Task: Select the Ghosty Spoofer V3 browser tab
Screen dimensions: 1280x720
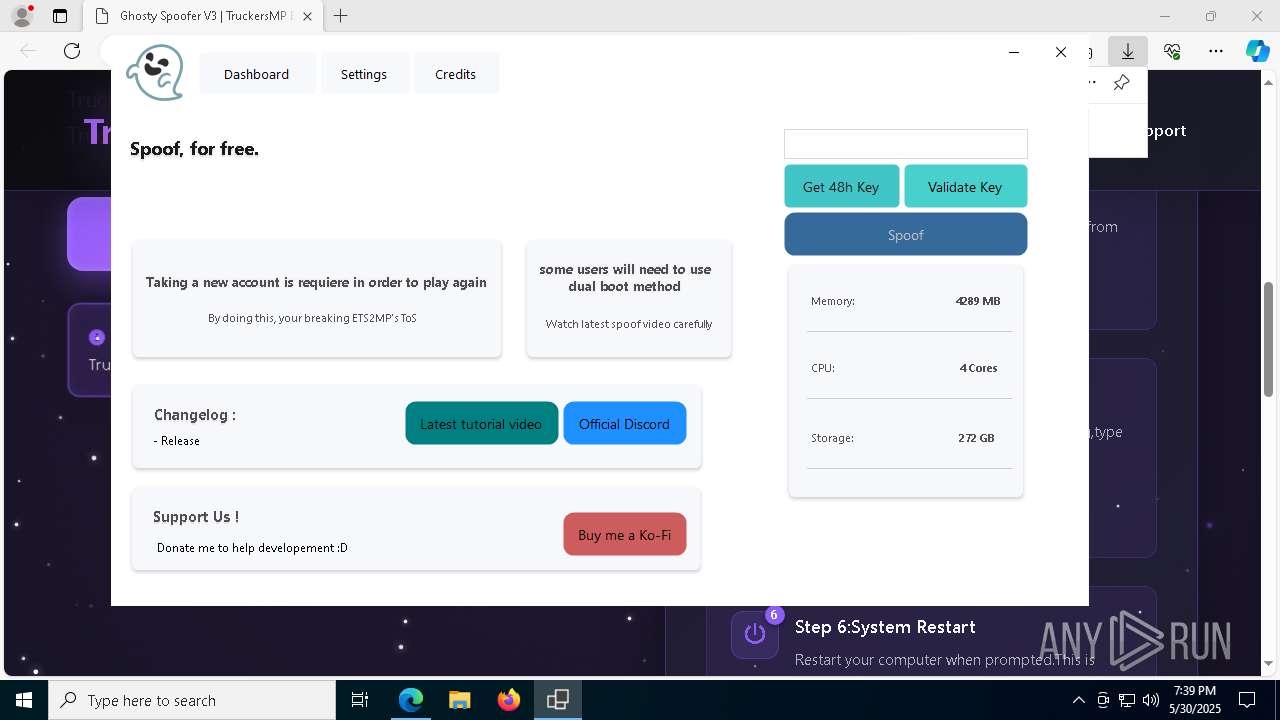Action: (203, 16)
